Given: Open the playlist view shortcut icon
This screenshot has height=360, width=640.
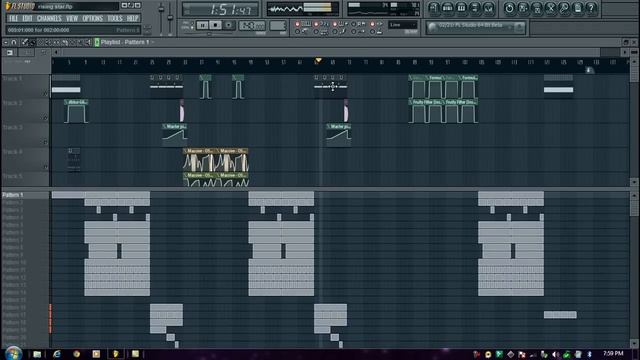Looking at the screenshot, I should pyautogui.click(x=434, y=8).
